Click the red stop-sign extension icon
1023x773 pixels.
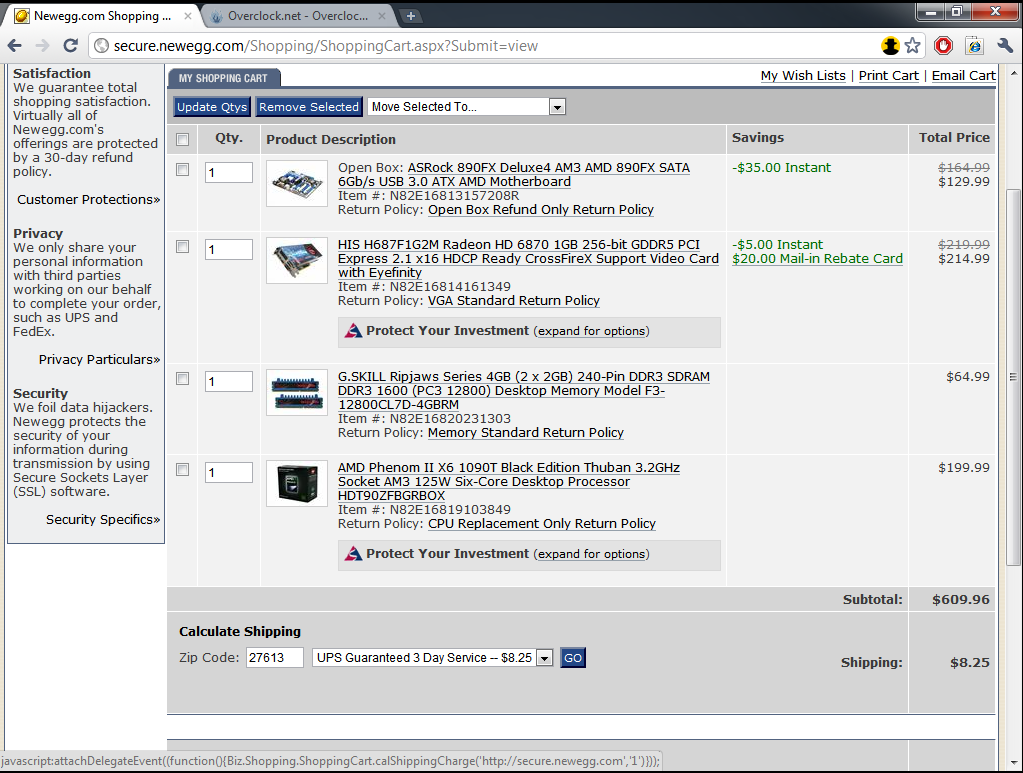click(943, 46)
